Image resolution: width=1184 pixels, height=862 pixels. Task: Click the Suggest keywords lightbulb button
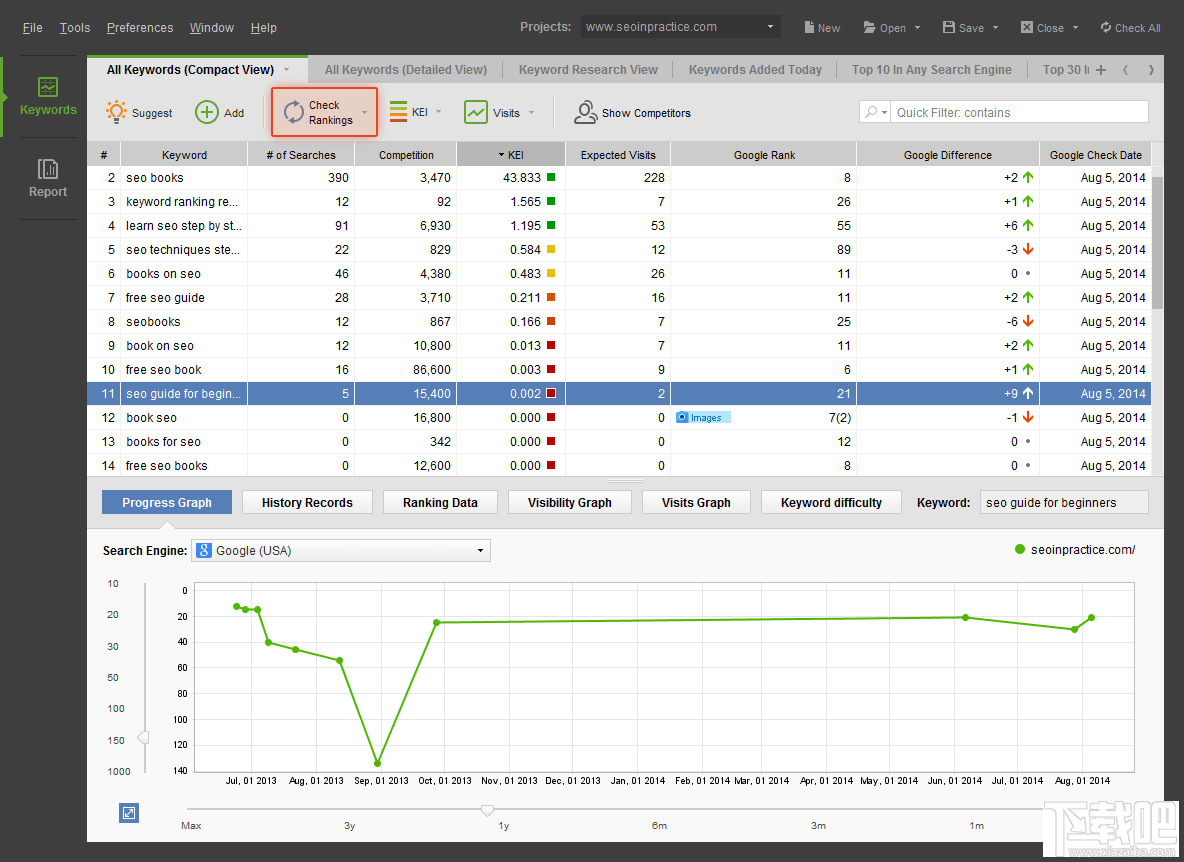pos(140,112)
